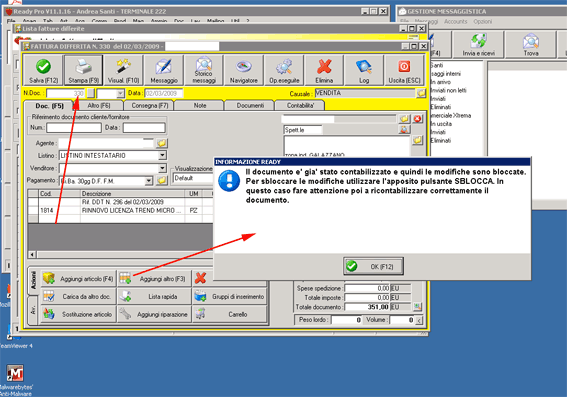Click the reference Data input field
The width and height of the screenshot is (567, 397).
[144, 128]
